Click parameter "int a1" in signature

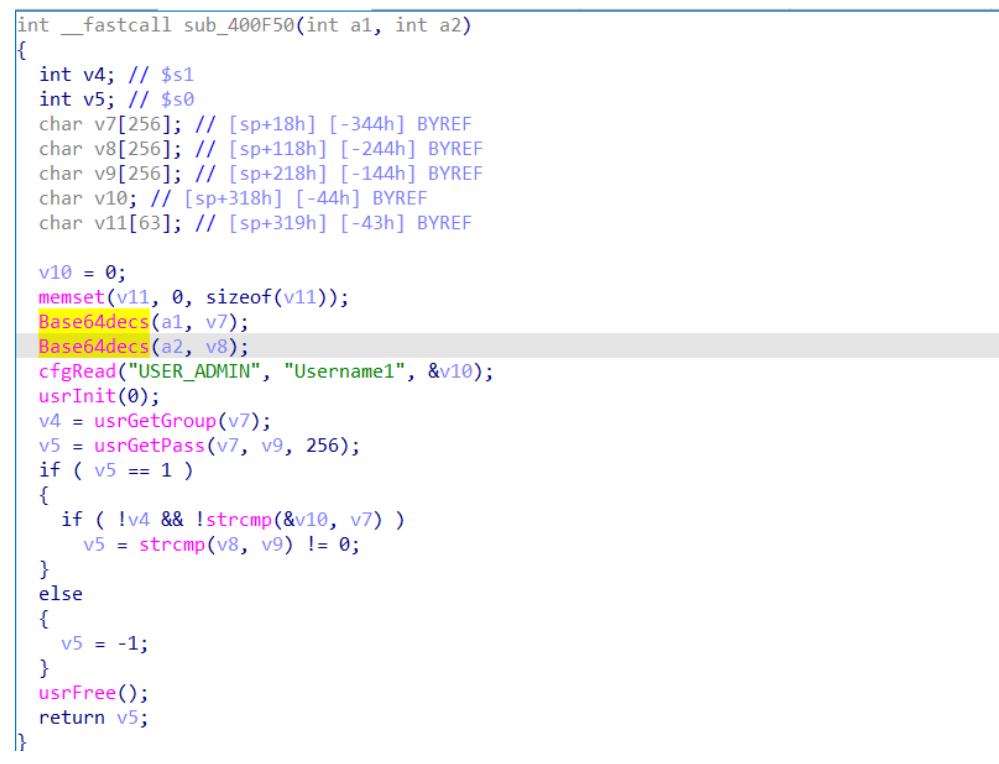tap(338, 25)
